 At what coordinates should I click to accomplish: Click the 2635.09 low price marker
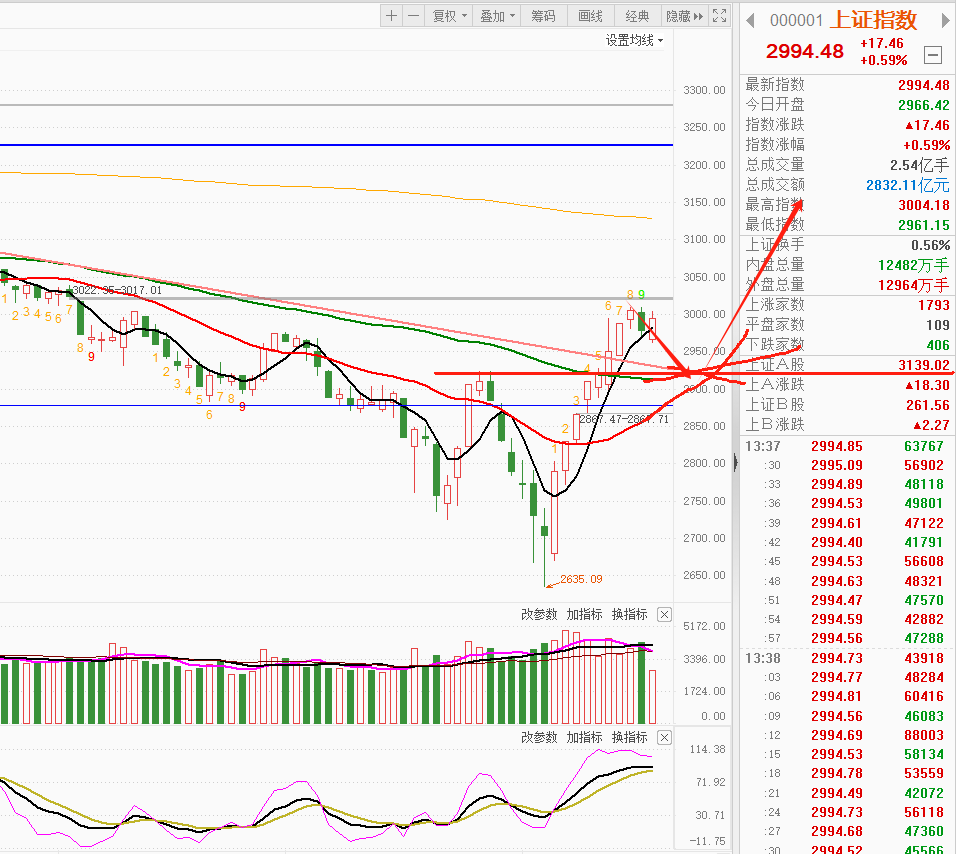pyautogui.click(x=581, y=579)
